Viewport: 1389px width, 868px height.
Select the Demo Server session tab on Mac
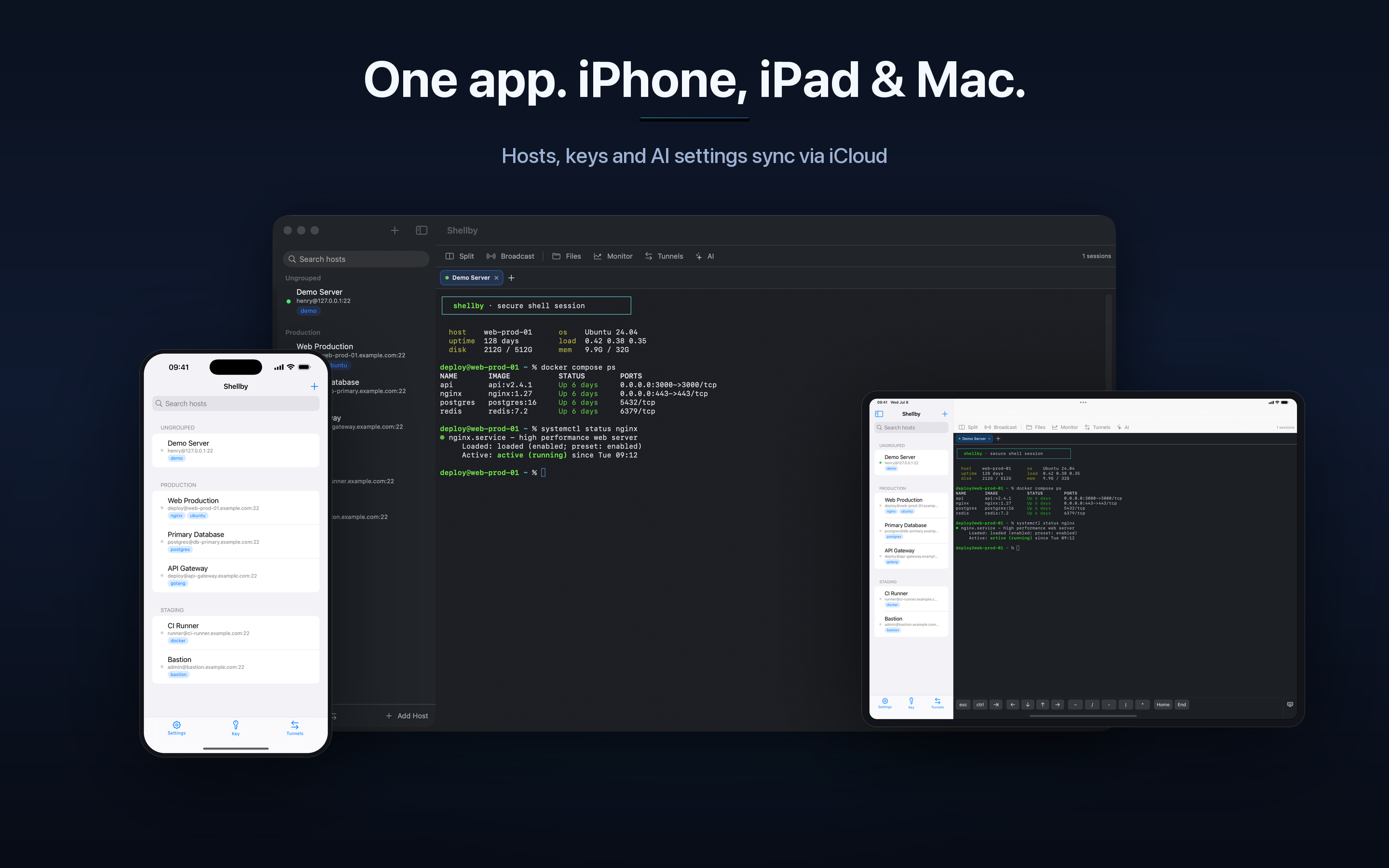pyautogui.click(x=471, y=278)
